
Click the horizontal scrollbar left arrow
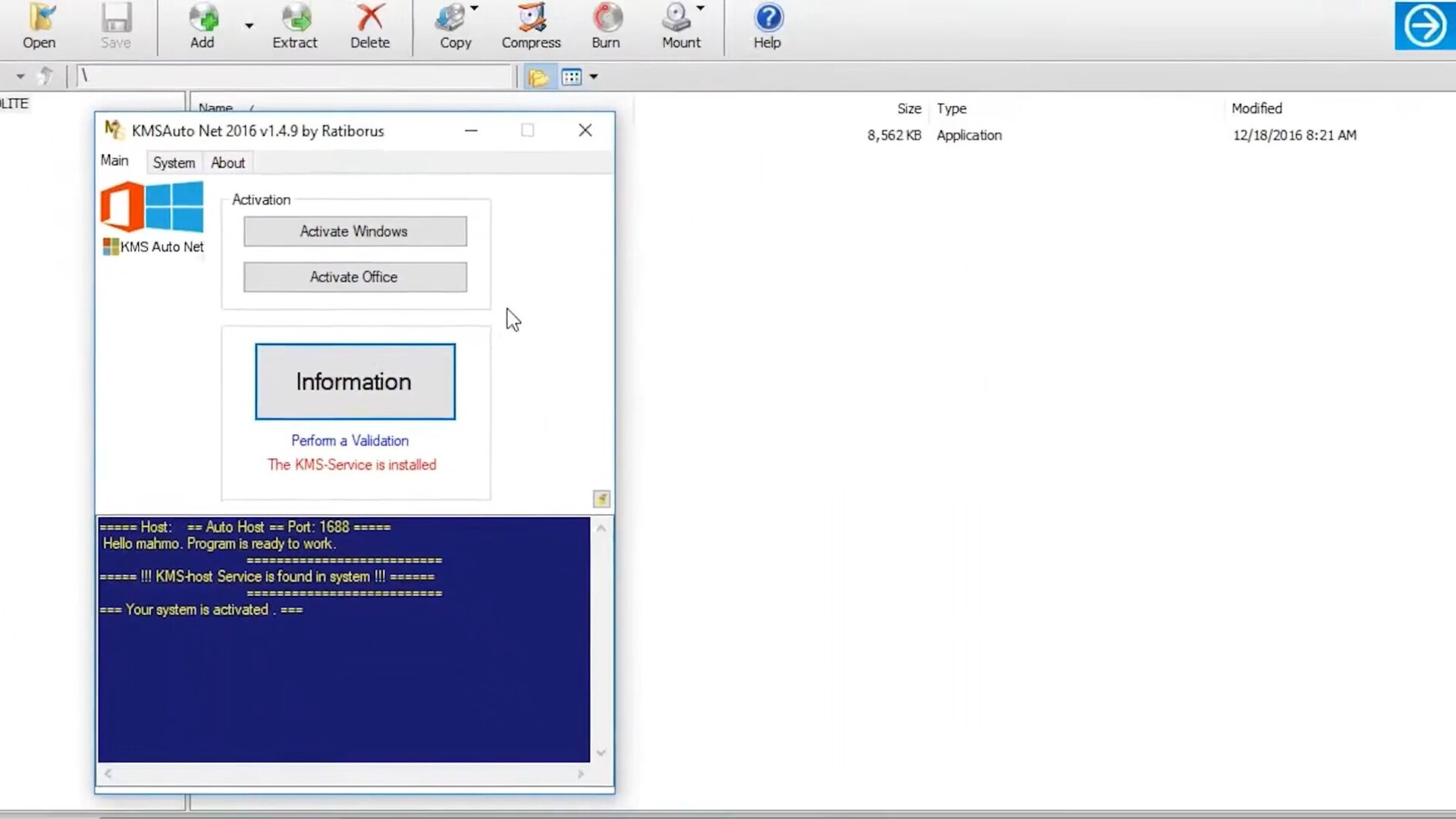pyautogui.click(x=108, y=773)
